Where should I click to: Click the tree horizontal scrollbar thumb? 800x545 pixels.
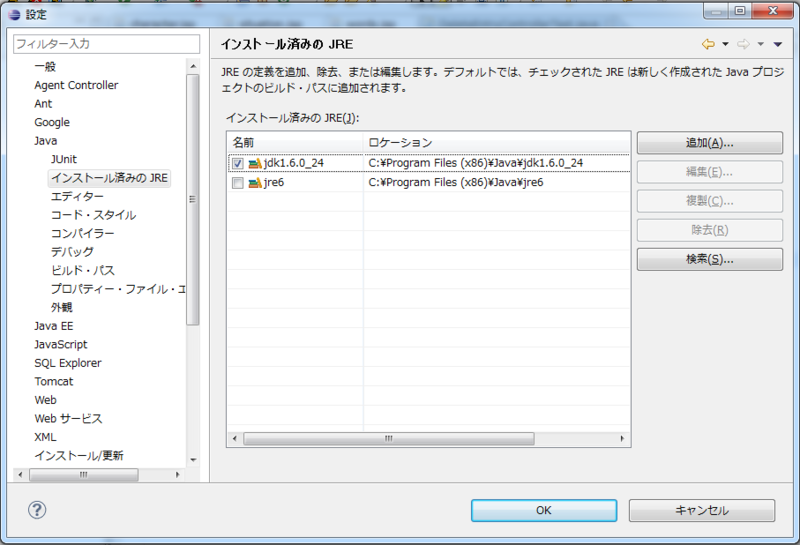click(x=84, y=475)
